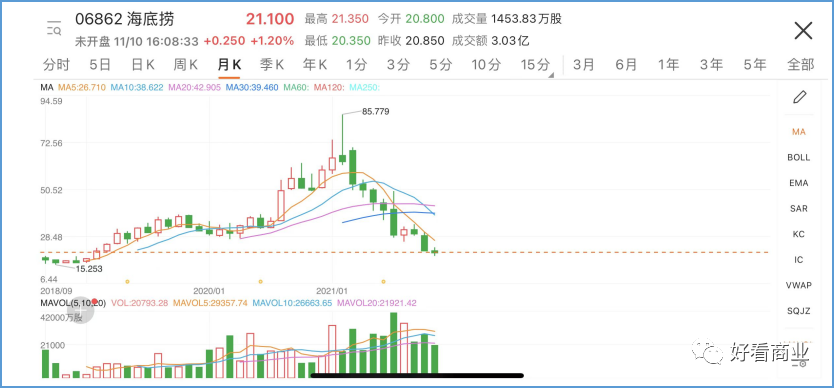
Task: Show the full range with 全部
Action: coord(801,65)
